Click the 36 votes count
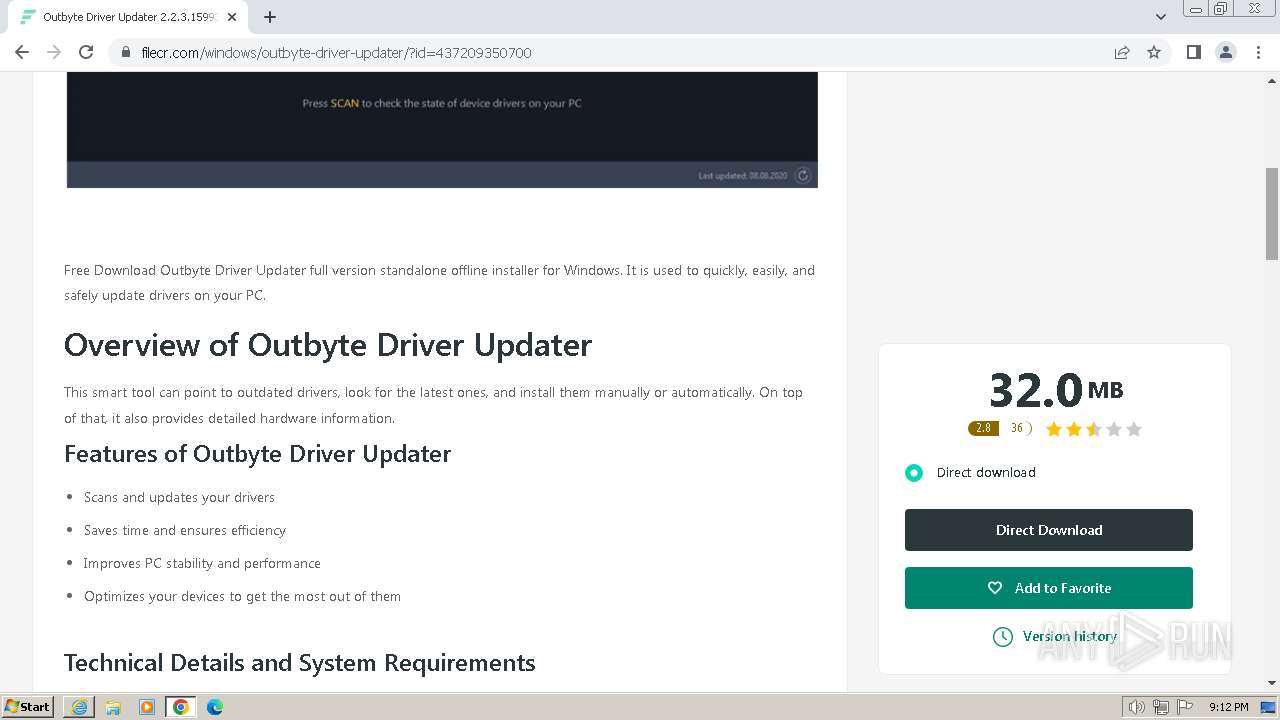Viewport: 1280px width, 720px height. coord(1019,428)
